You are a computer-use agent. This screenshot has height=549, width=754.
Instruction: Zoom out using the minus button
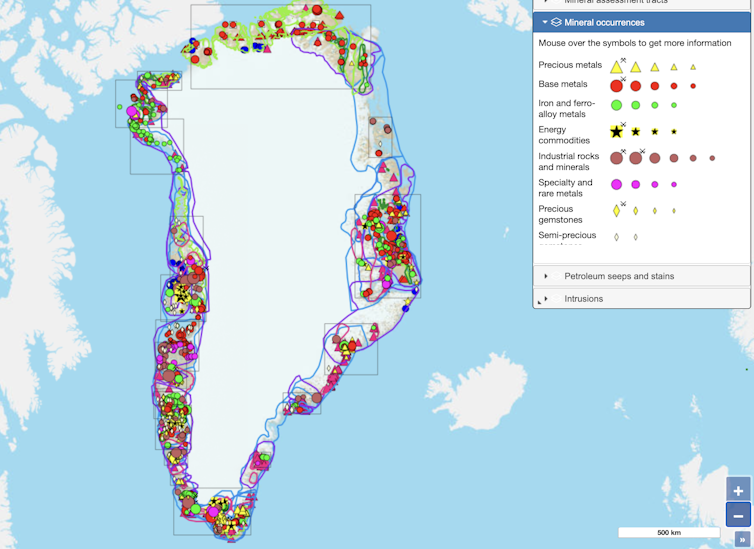(738, 515)
